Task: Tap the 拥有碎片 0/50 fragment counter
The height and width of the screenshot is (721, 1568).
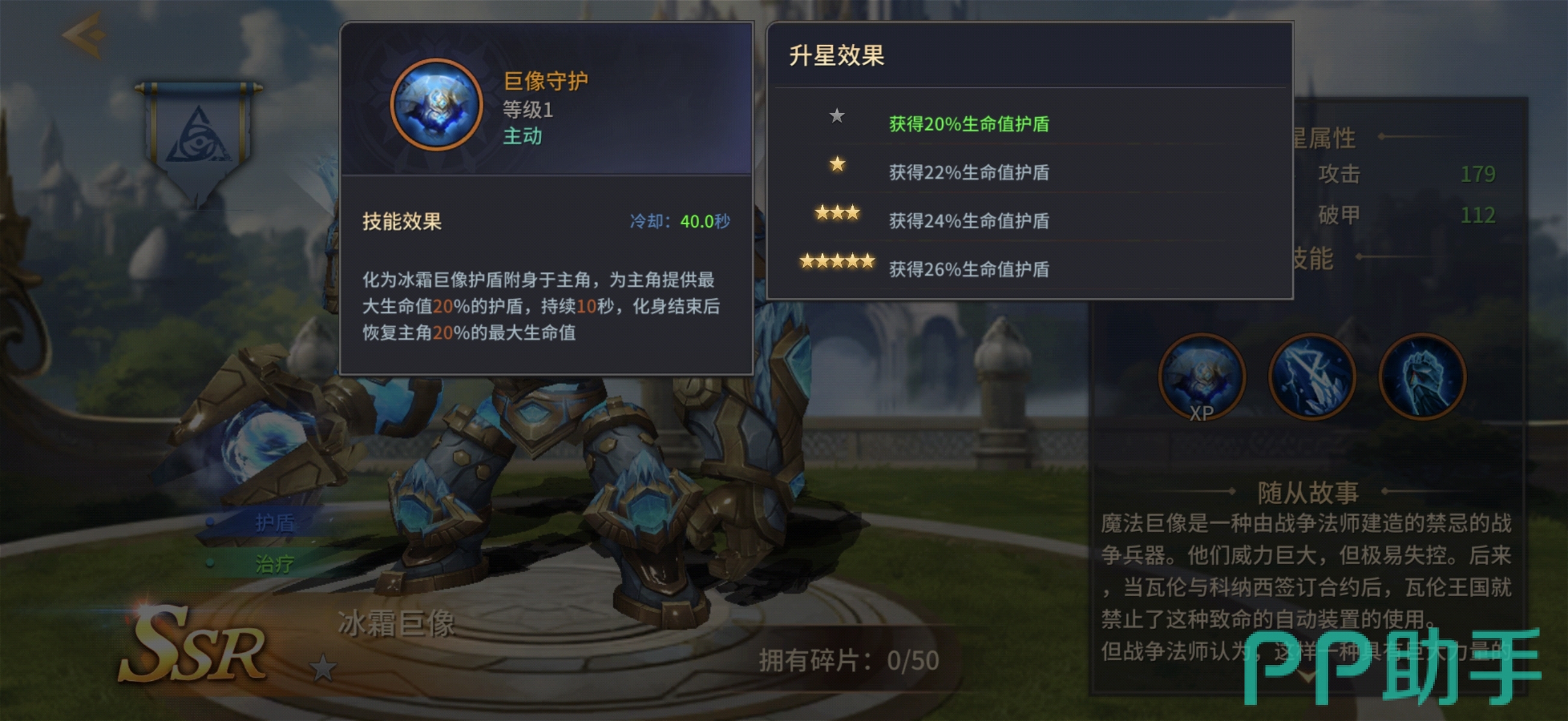Action: (x=848, y=660)
